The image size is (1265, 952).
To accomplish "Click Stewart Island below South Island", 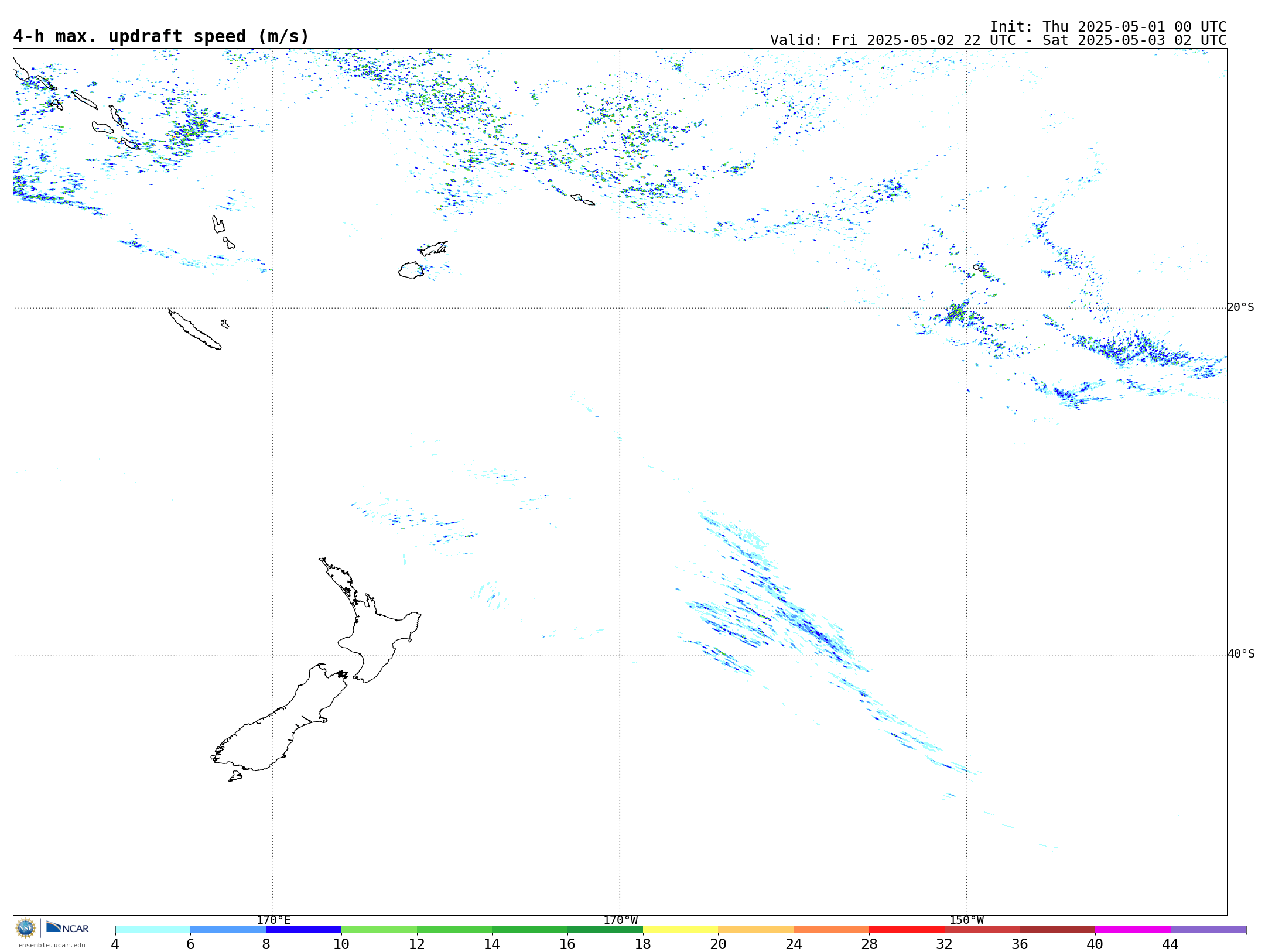I will tap(235, 776).
